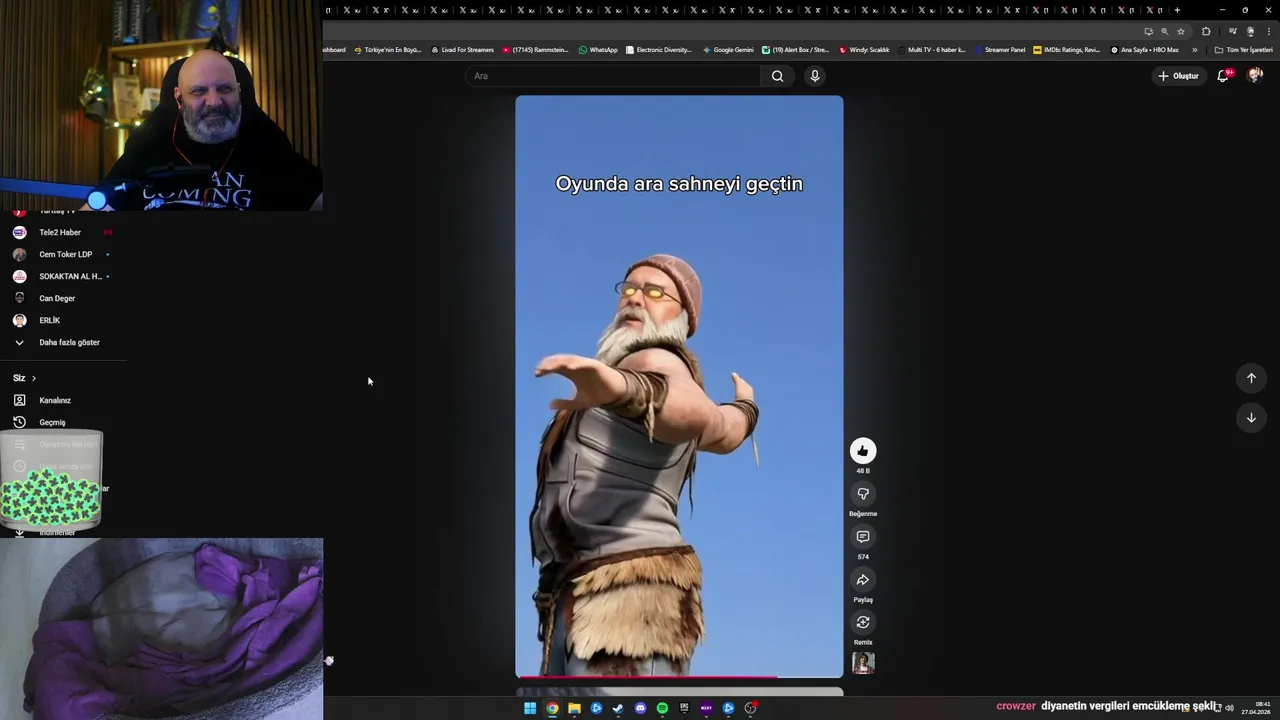This screenshot has height=720, width=1280.
Task: Open the Streamer Panel bookmark
Action: tap(1000, 49)
